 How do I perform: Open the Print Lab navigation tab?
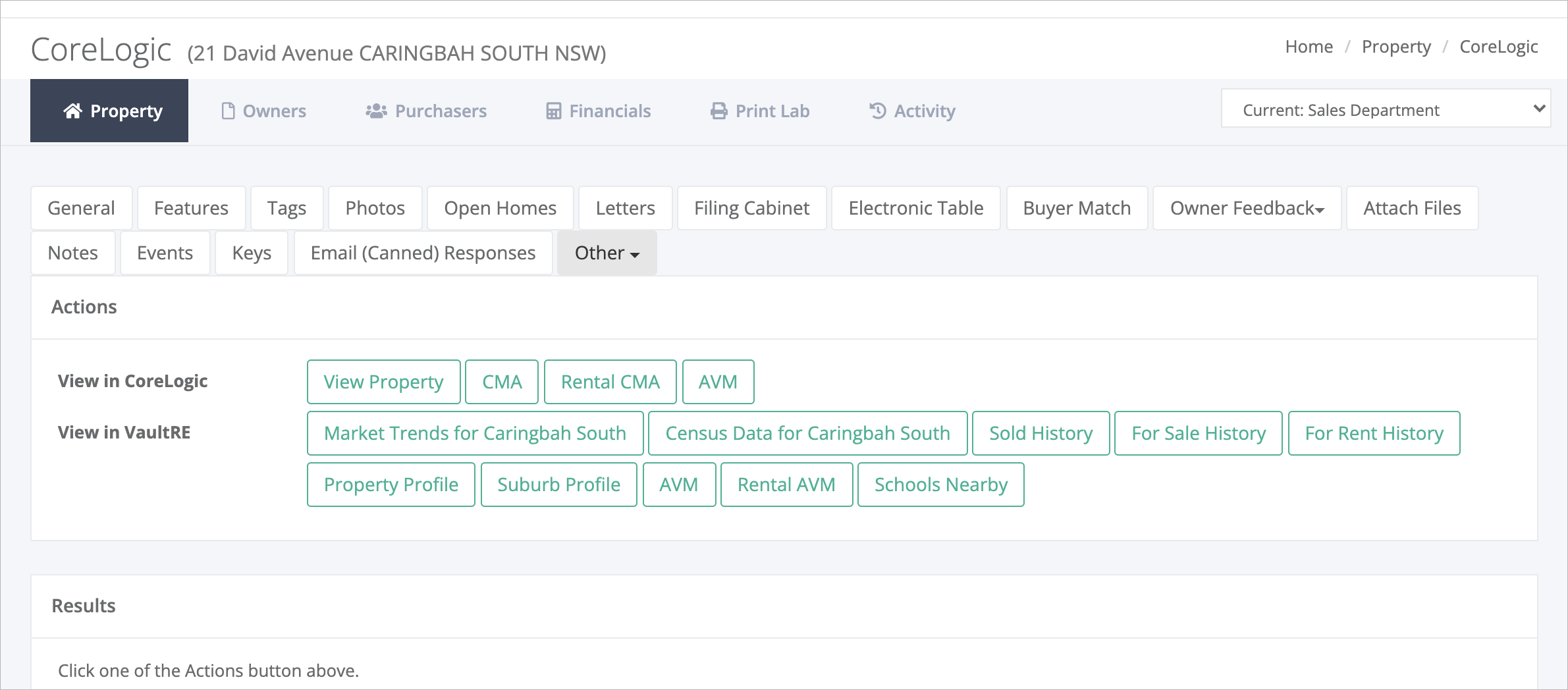pyautogui.click(x=760, y=111)
